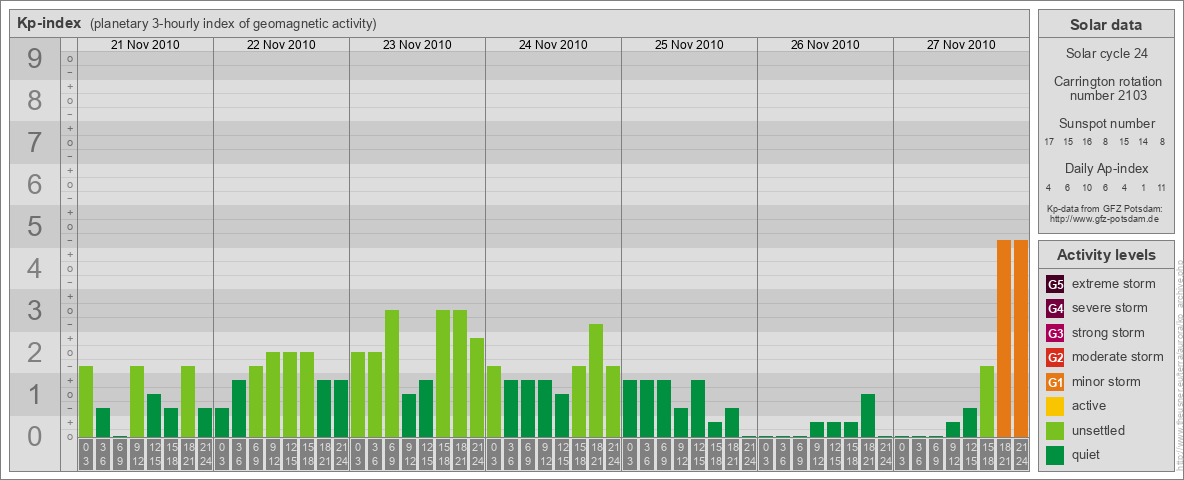1184x480 pixels.
Task: Click the 18-21 bar on 24 Nov
Action: pos(596,381)
